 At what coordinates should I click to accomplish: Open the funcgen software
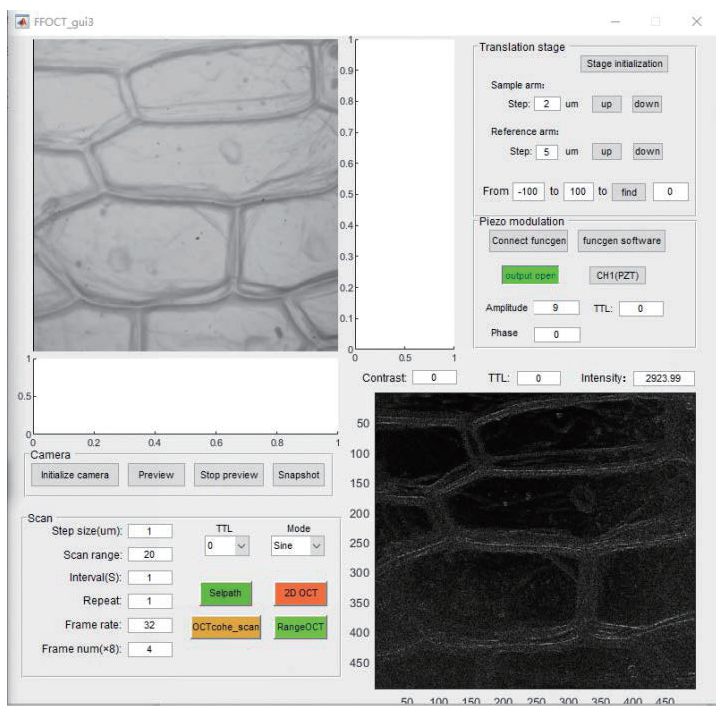coord(620,241)
